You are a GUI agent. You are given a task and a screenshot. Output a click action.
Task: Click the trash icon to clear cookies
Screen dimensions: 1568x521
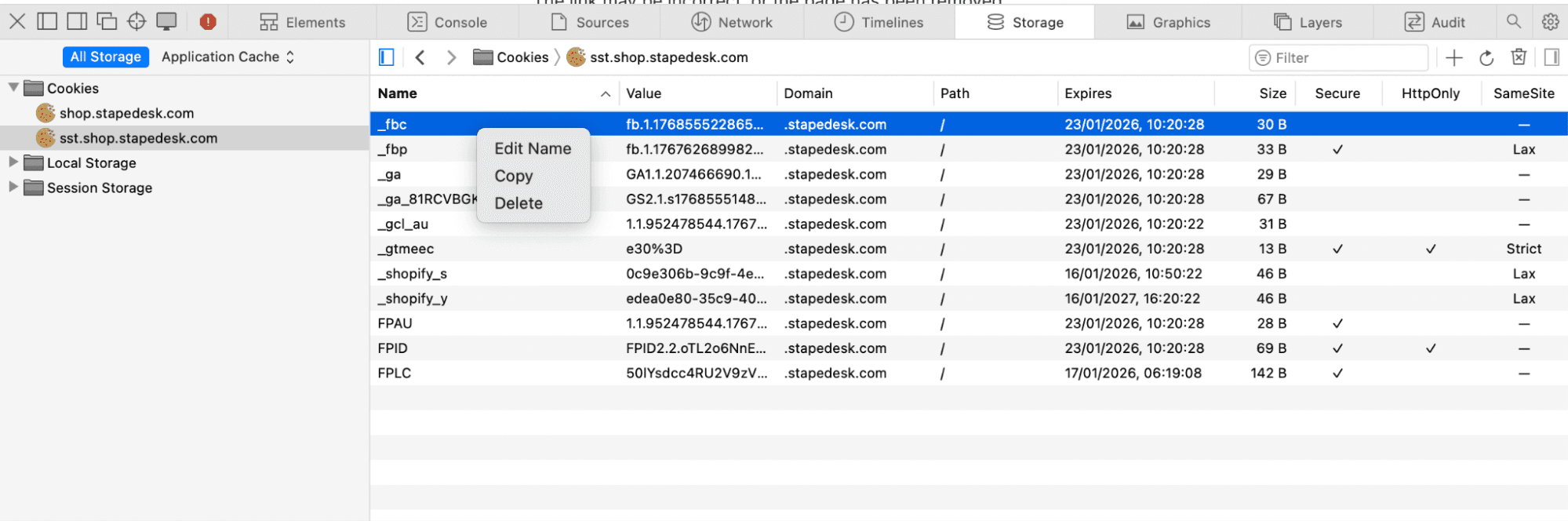tap(1519, 57)
